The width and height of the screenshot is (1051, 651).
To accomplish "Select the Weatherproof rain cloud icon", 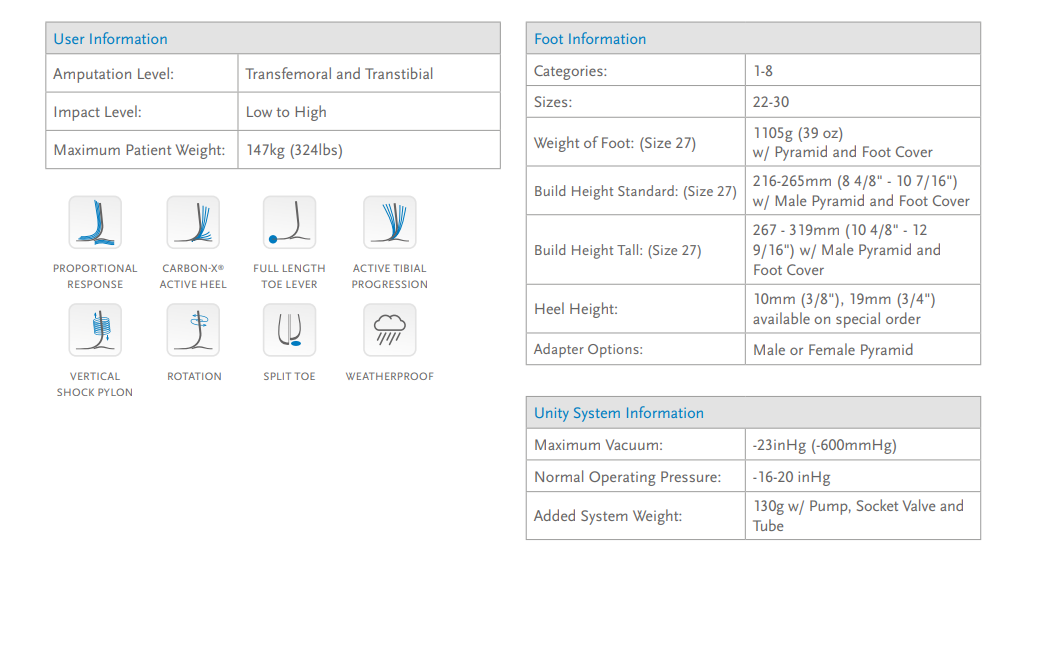I will tap(389, 330).
